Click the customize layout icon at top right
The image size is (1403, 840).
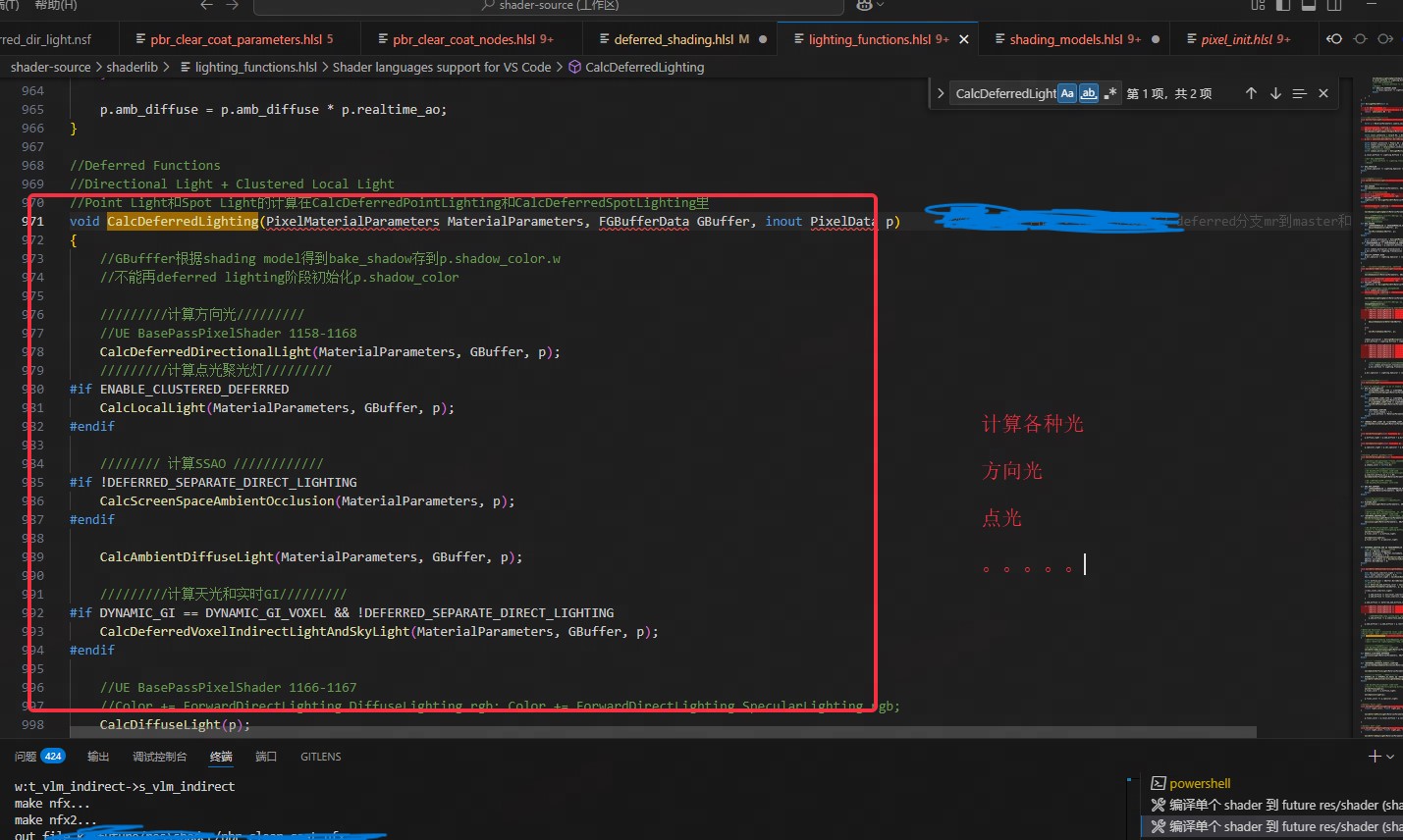click(1258, 7)
